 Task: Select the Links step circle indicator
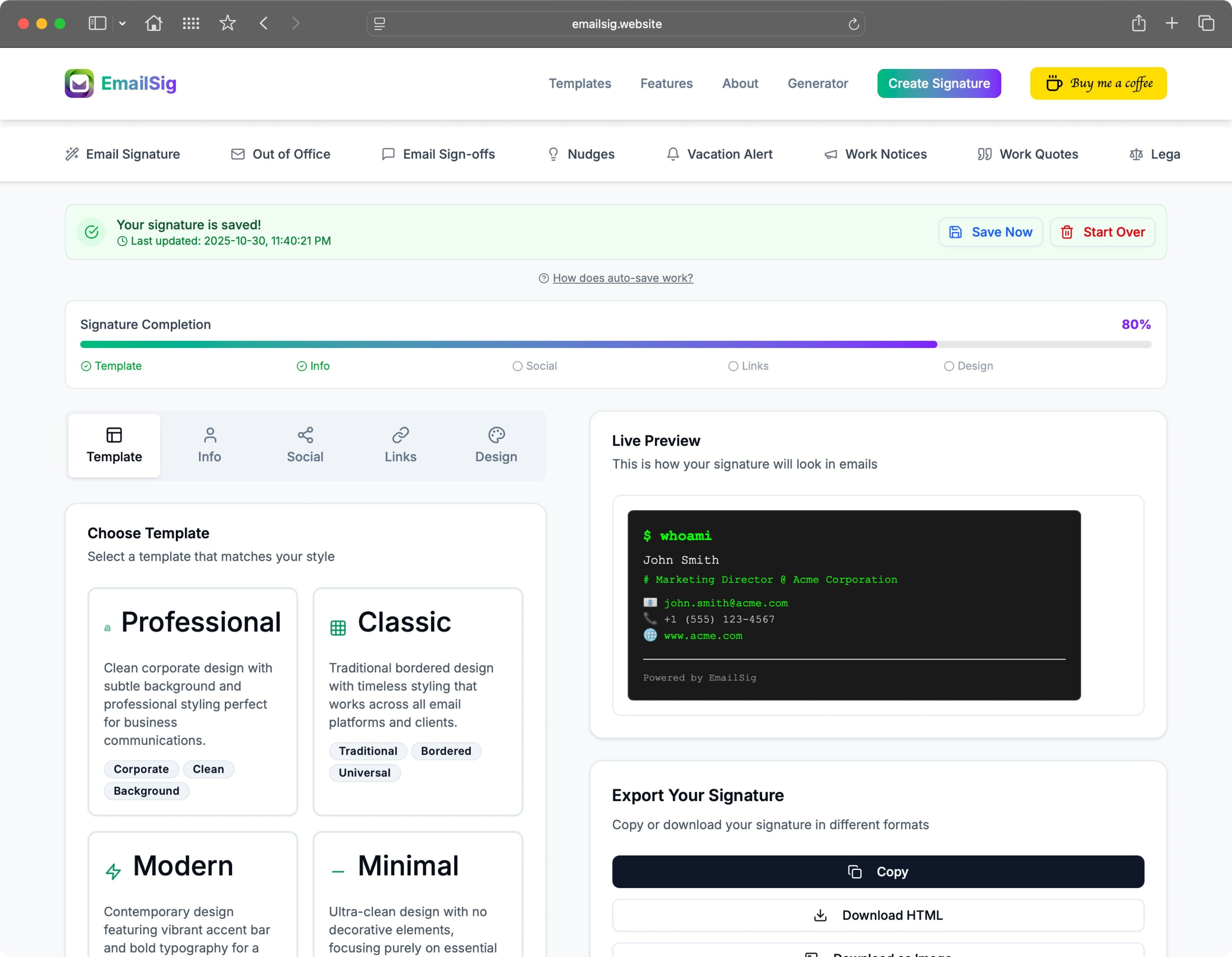coord(733,366)
